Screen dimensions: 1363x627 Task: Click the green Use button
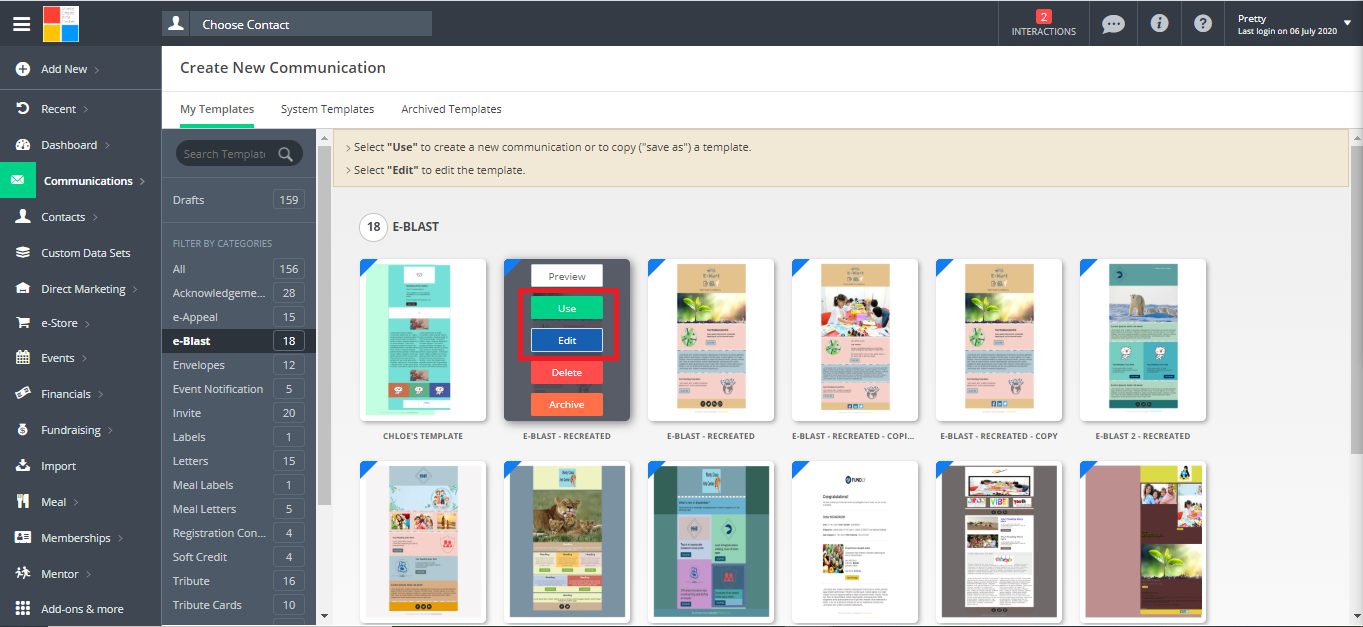click(x=566, y=308)
